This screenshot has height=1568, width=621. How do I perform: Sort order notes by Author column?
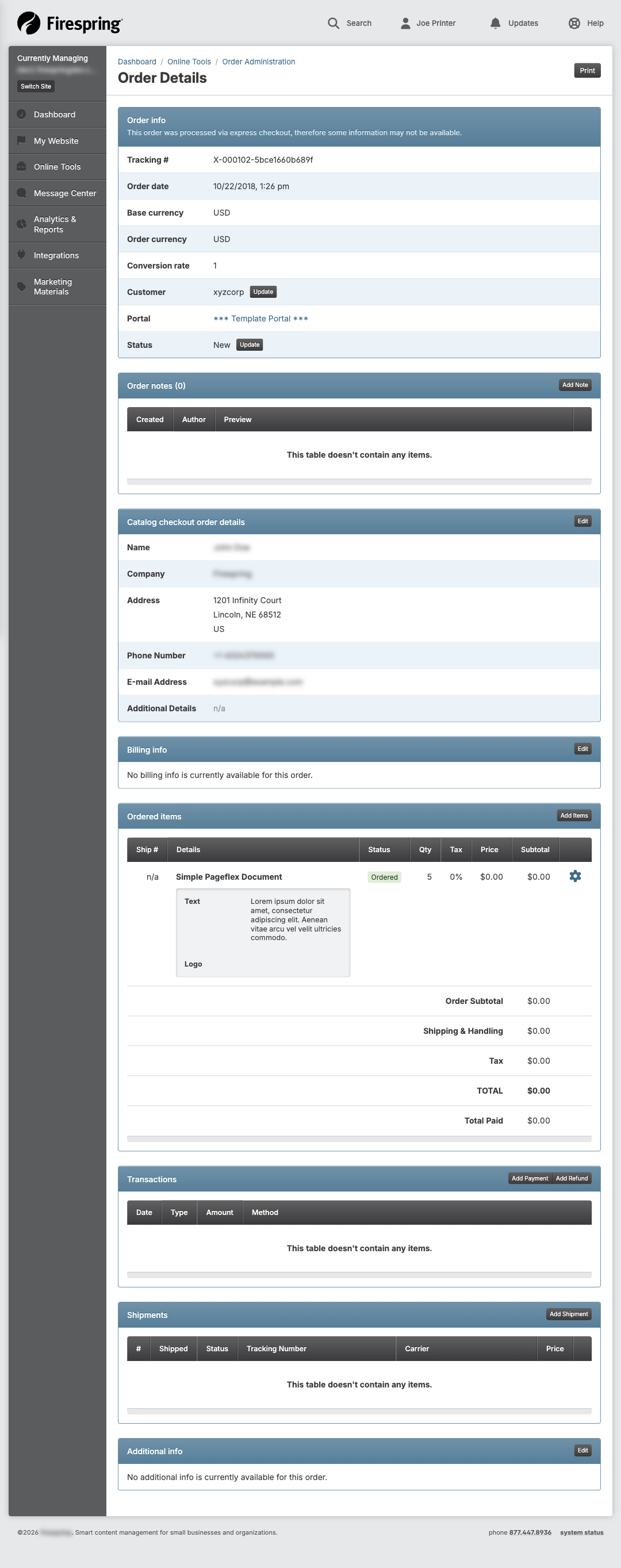(194, 419)
